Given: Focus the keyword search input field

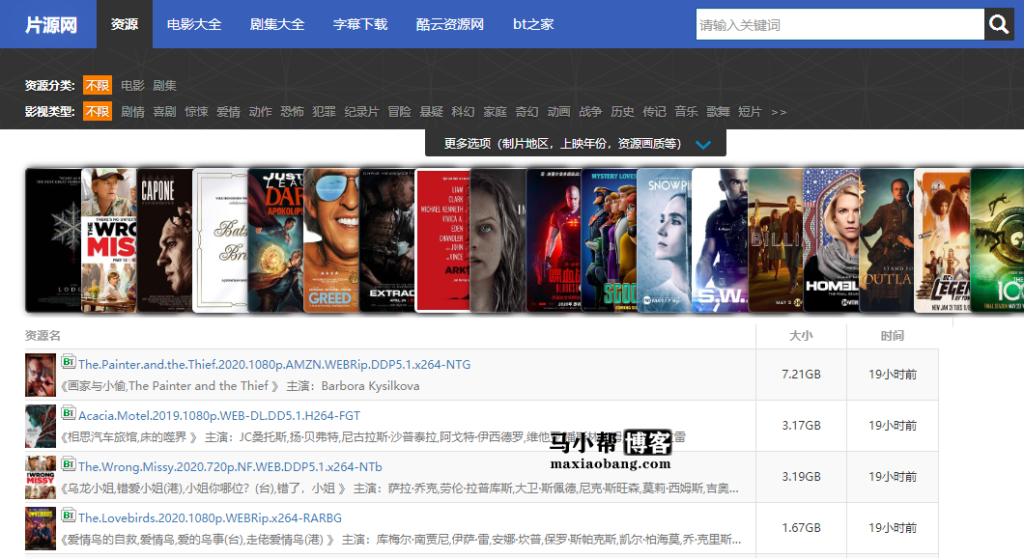Looking at the screenshot, I should tap(840, 25).
